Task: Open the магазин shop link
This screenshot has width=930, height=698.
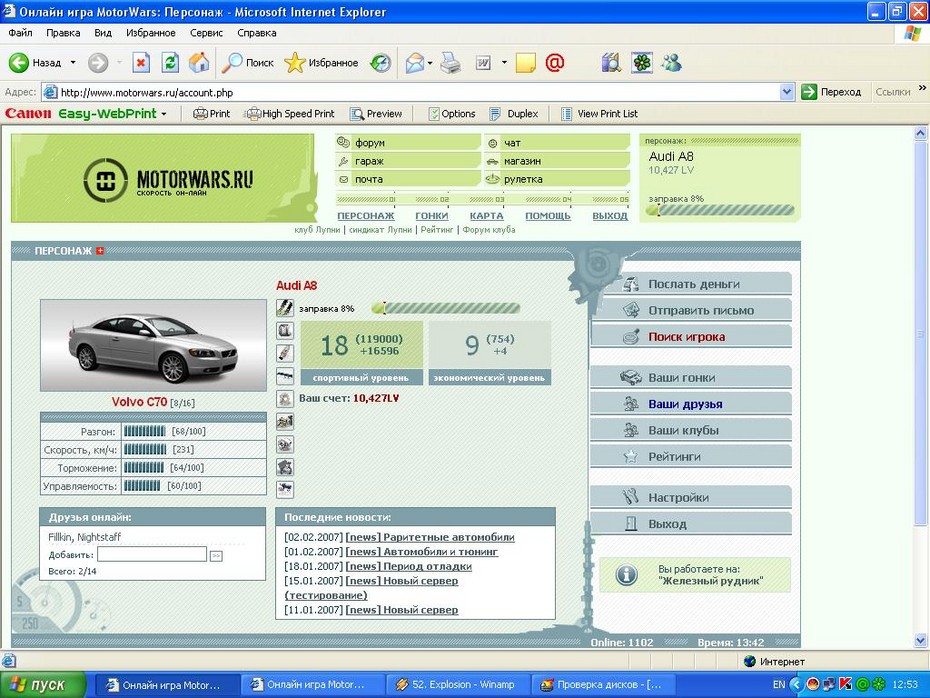Action: point(557,161)
